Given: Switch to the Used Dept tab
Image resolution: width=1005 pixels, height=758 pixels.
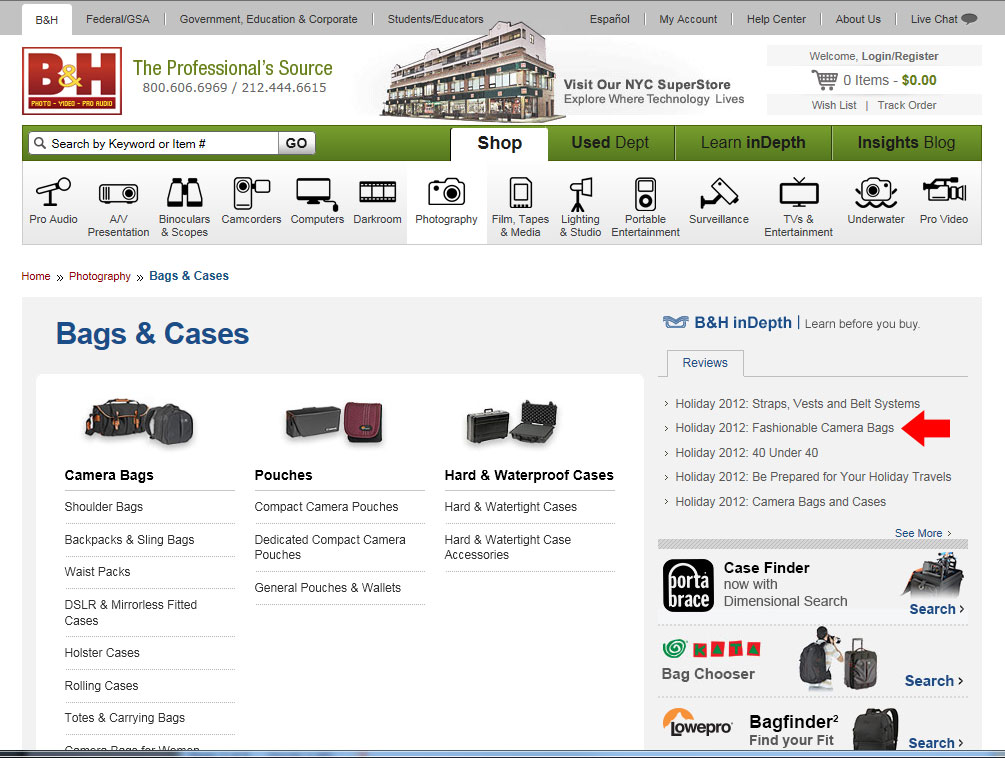Looking at the screenshot, I should [610, 143].
